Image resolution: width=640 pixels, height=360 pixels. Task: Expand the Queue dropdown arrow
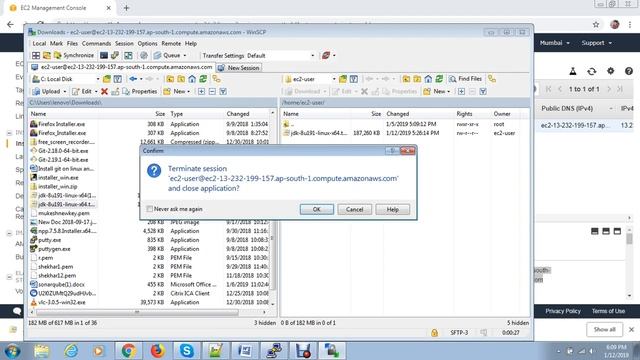(185, 56)
